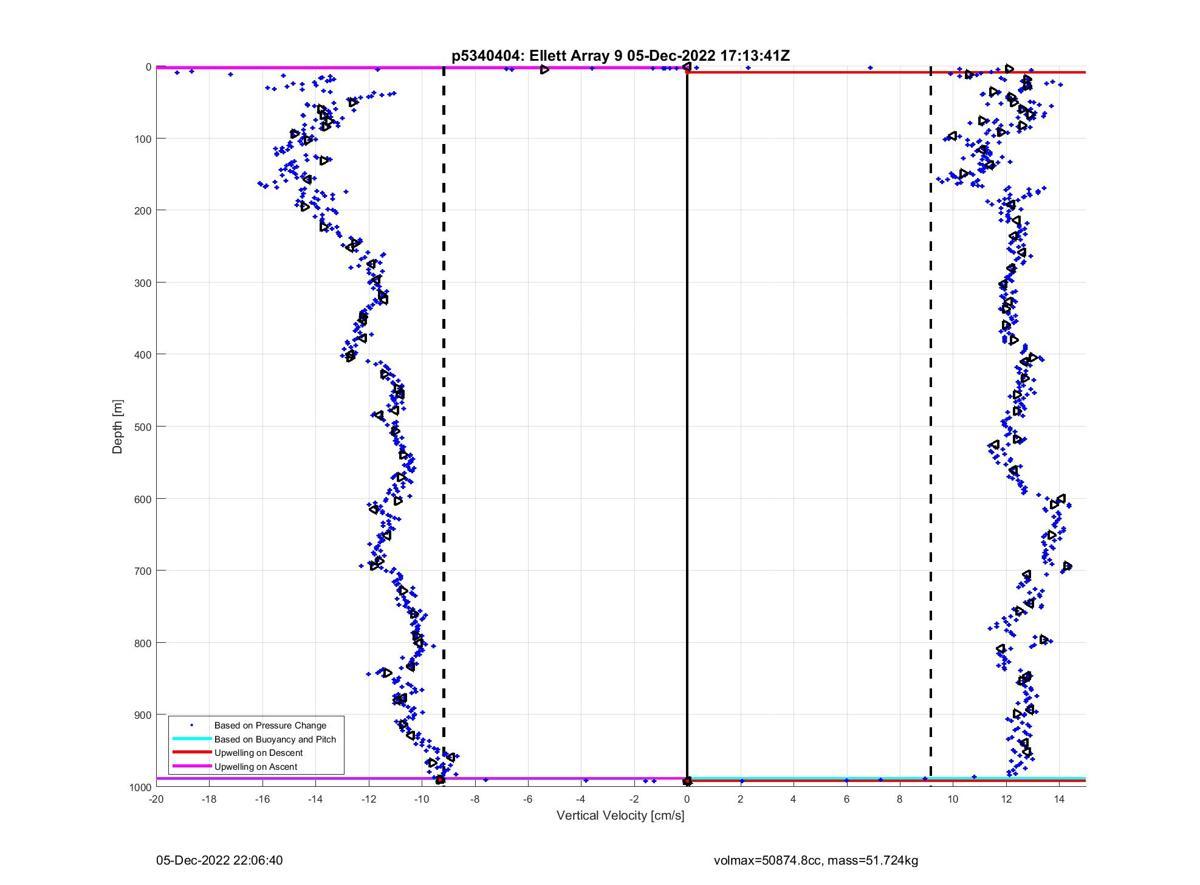Click depth axis tick label "900"

141,715
